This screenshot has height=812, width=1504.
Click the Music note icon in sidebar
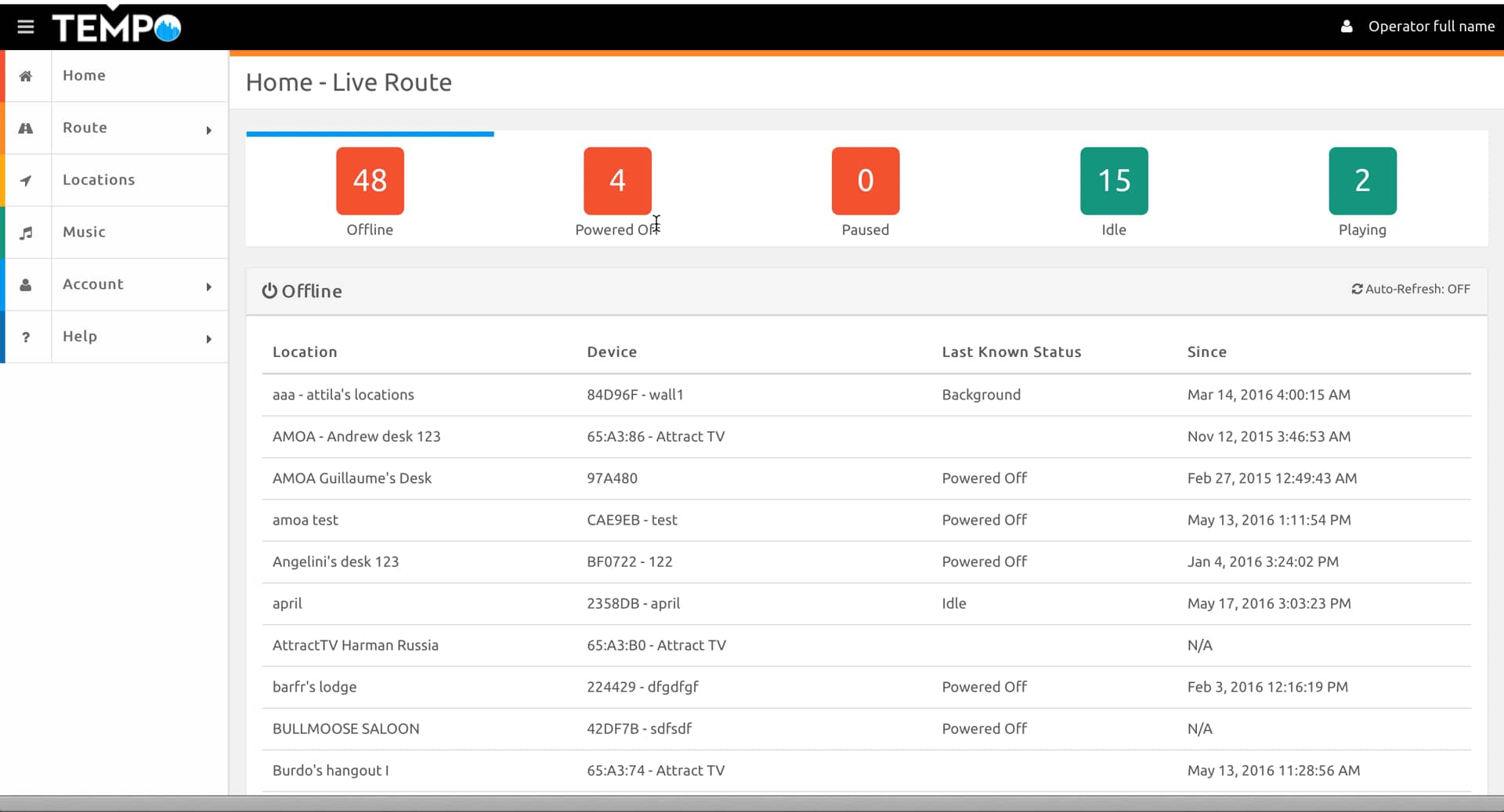click(26, 233)
